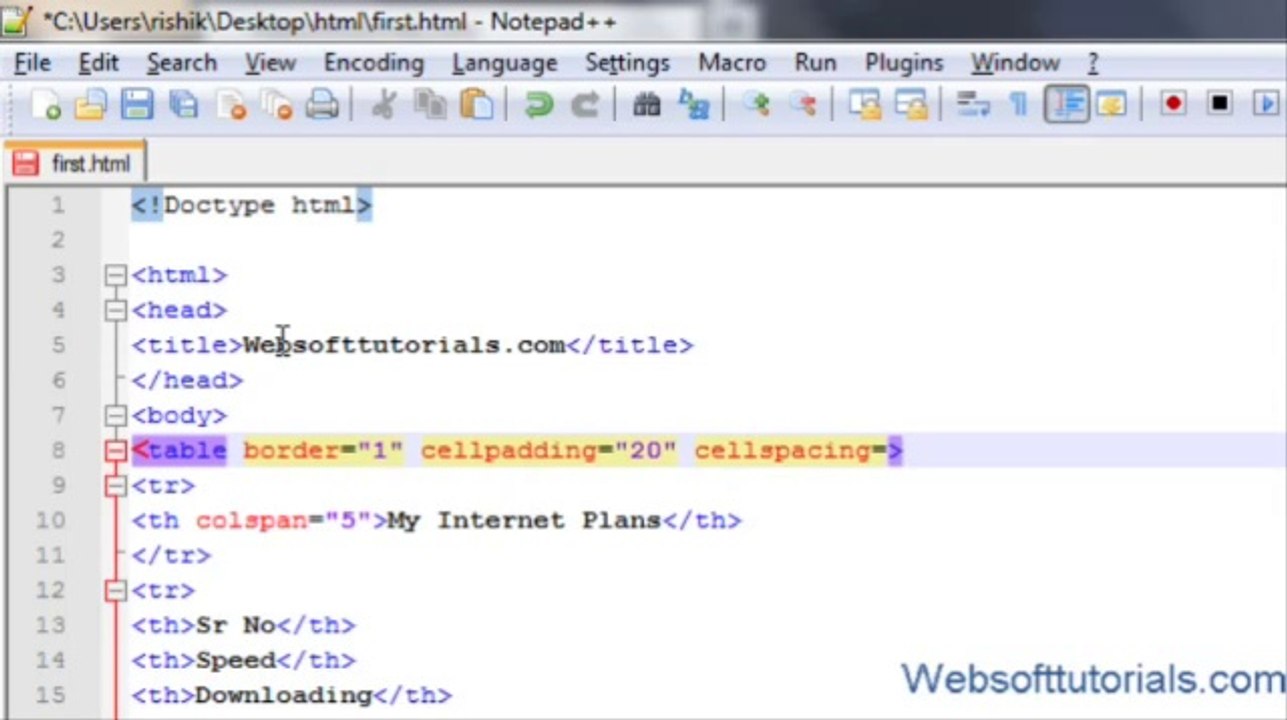Click line number 2 in the margin

click(x=57, y=240)
